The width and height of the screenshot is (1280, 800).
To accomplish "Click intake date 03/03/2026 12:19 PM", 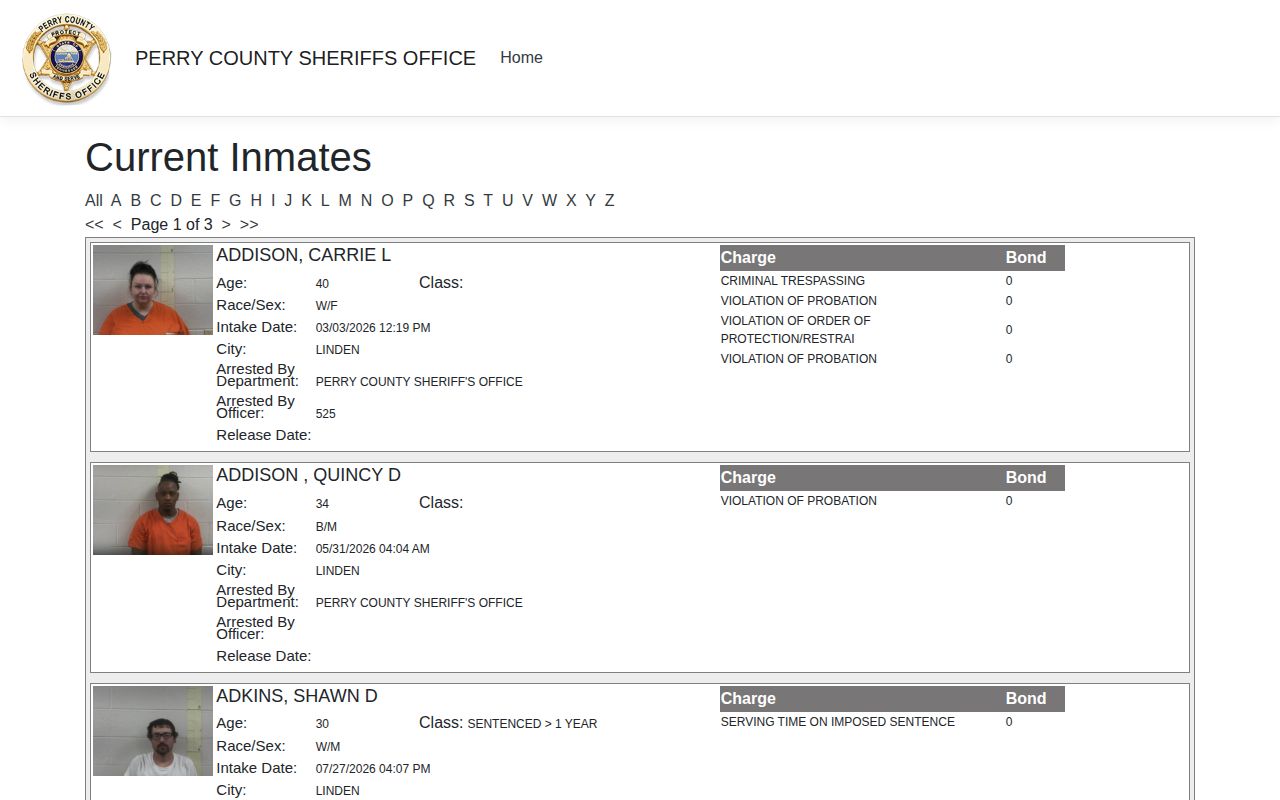I will pos(373,328).
